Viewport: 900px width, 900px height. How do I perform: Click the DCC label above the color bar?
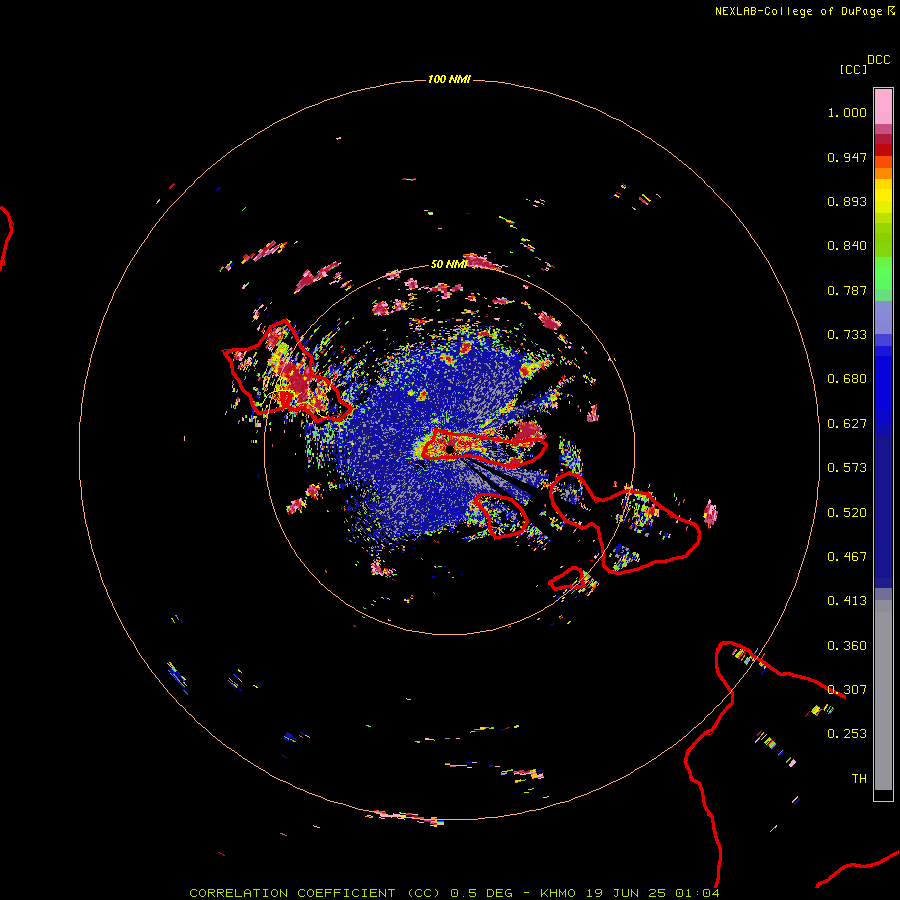coord(878,60)
